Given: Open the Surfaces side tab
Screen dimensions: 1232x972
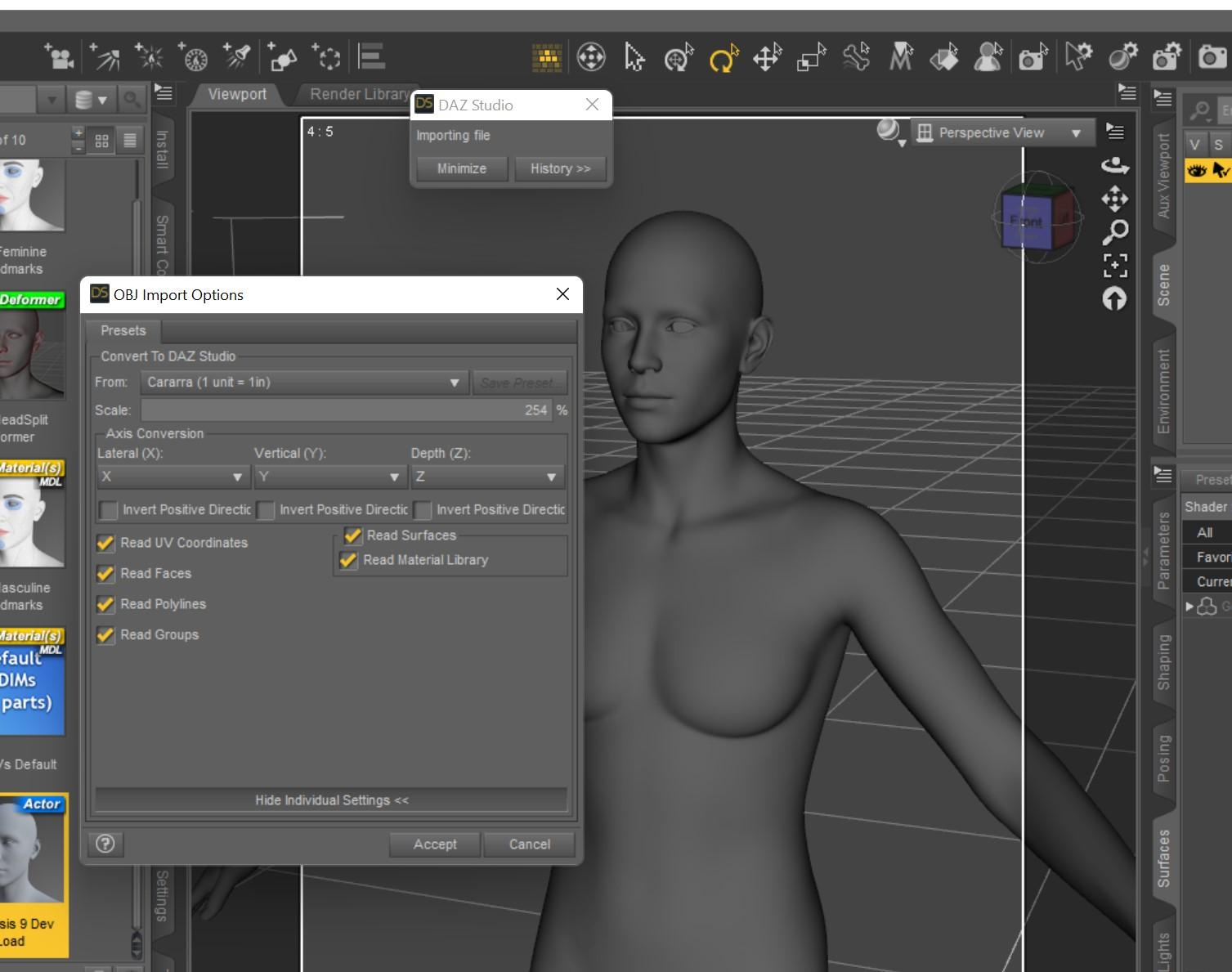Looking at the screenshot, I should click(x=1163, y=858).
